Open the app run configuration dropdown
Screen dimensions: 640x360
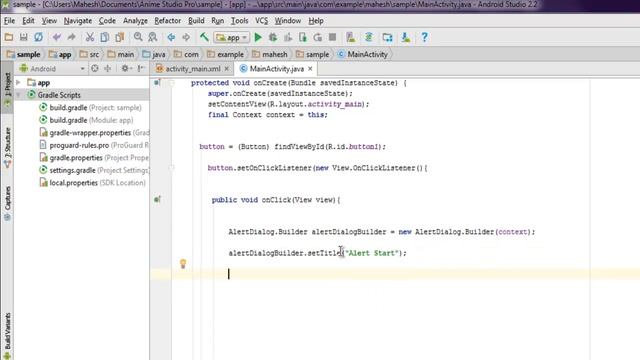[x=231, y=38]
